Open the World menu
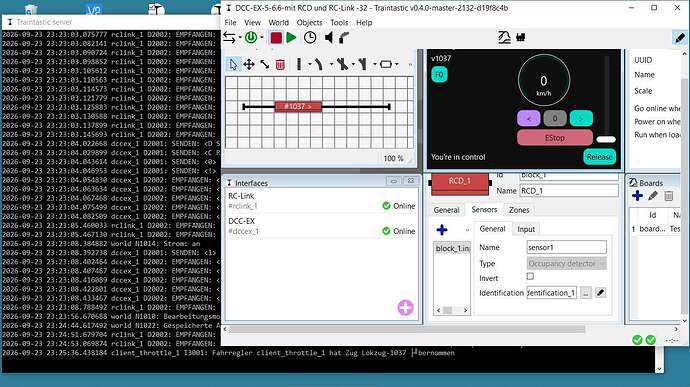 click(279, 22)
